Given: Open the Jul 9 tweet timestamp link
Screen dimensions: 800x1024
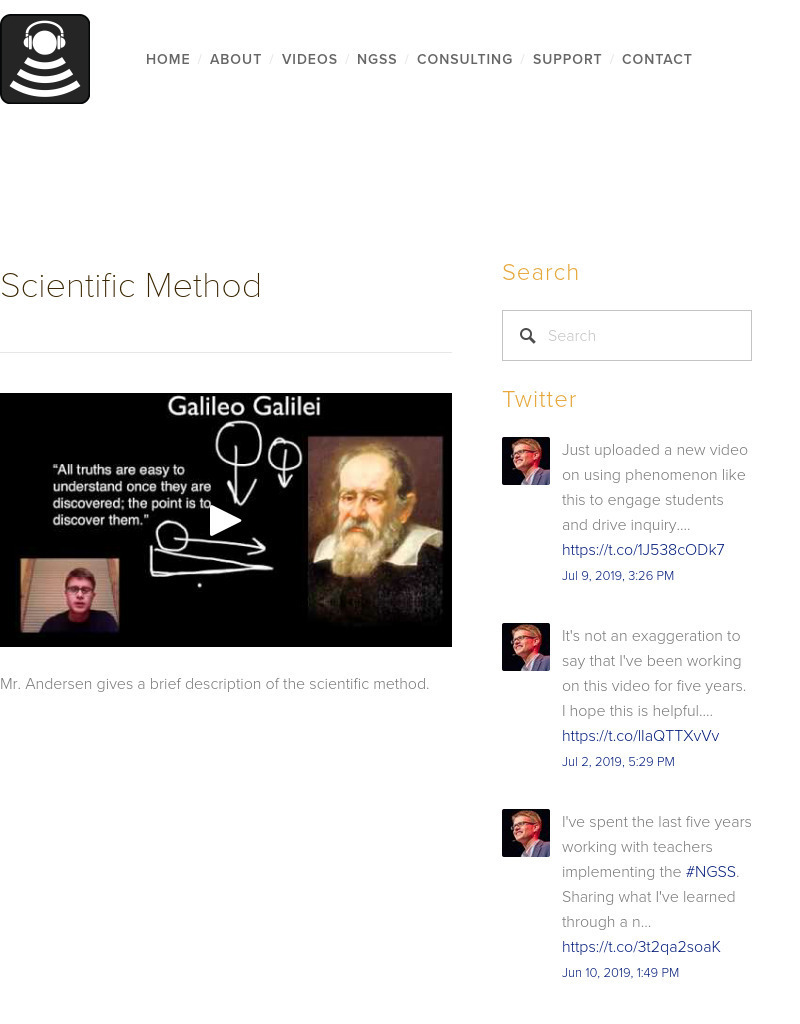Looking at the screenshot, I should click(x=618, y=576).
